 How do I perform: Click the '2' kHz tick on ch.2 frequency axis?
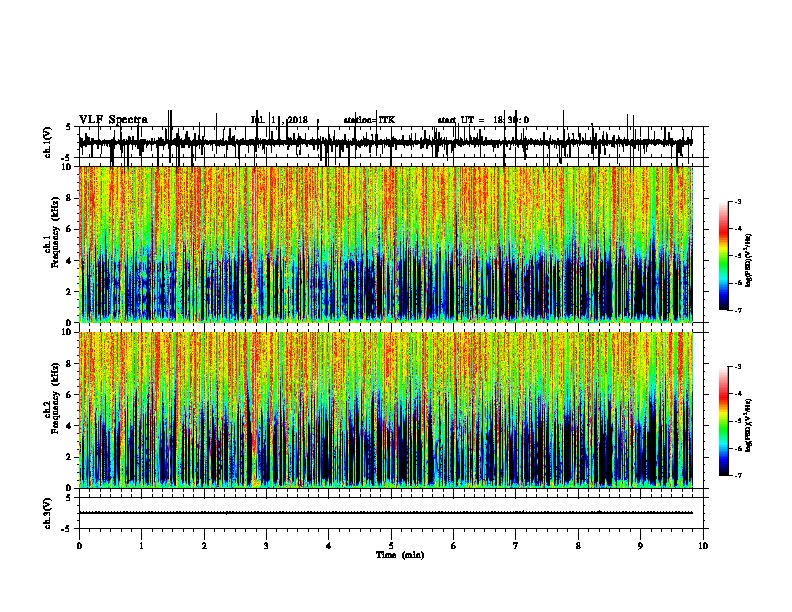pos(70,457)
